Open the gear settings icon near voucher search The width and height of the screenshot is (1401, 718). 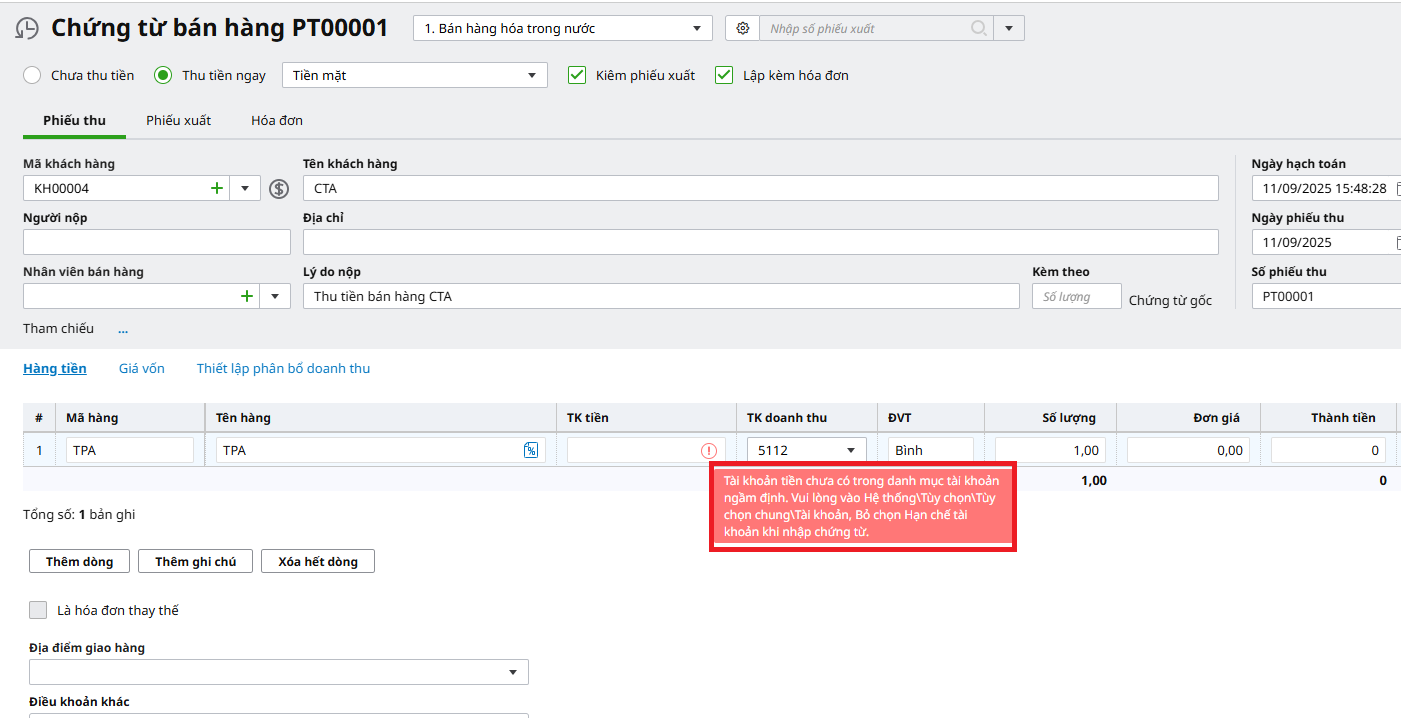click(x=742, y=29)
